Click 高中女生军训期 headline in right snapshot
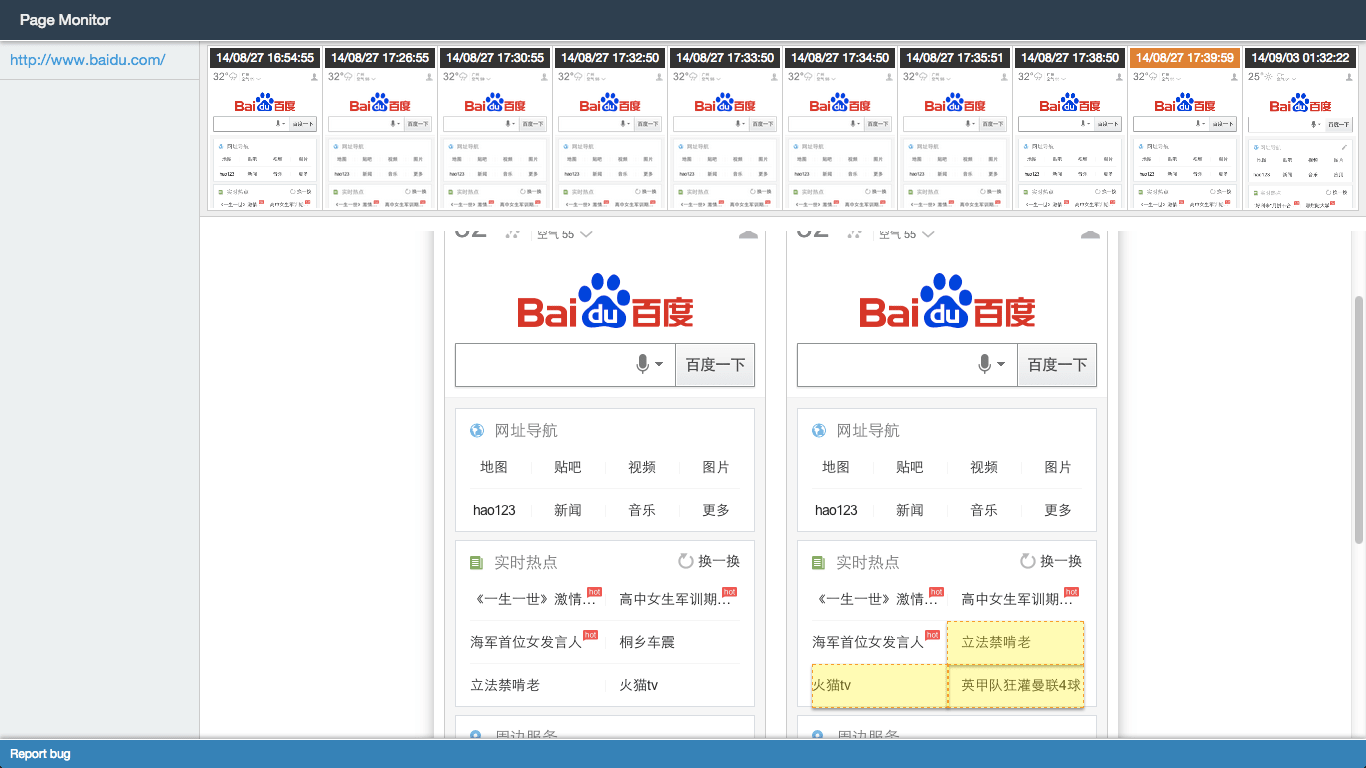This screenshot has width=1366, height=768. (1018, 599)
